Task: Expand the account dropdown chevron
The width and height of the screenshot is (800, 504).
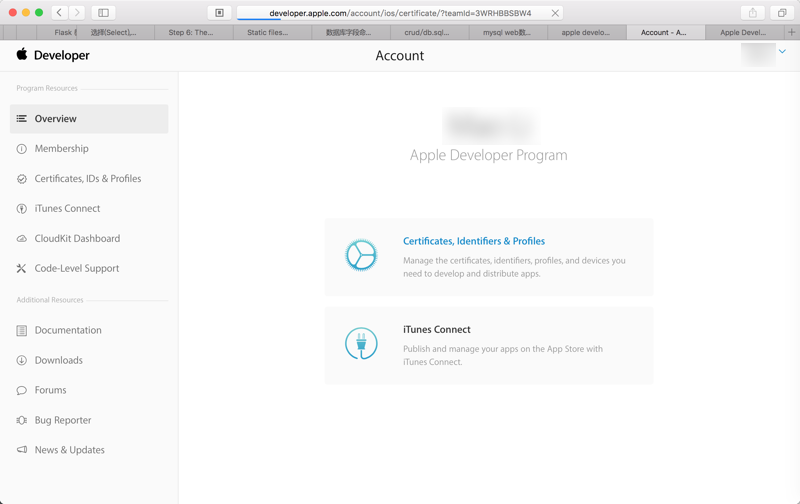Action: tap(782, 52)
